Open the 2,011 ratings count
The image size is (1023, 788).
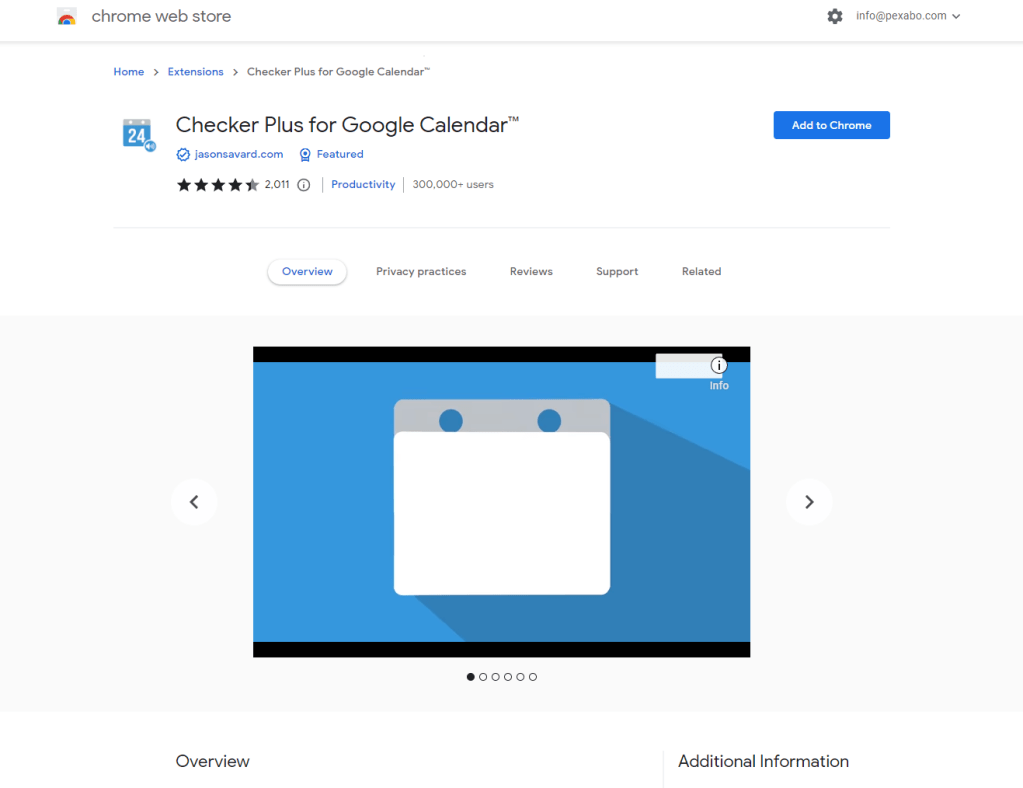click(277, 185)
